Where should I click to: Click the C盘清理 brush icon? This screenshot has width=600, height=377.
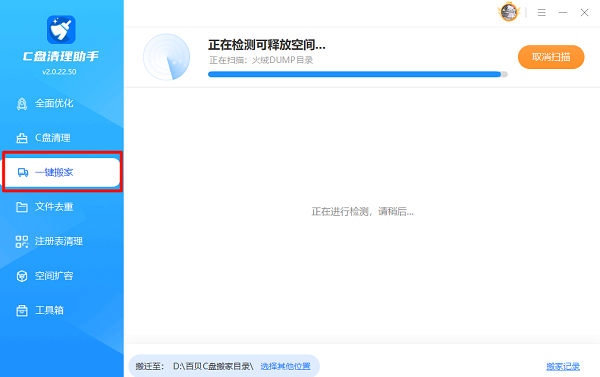(x=22, y=138)
